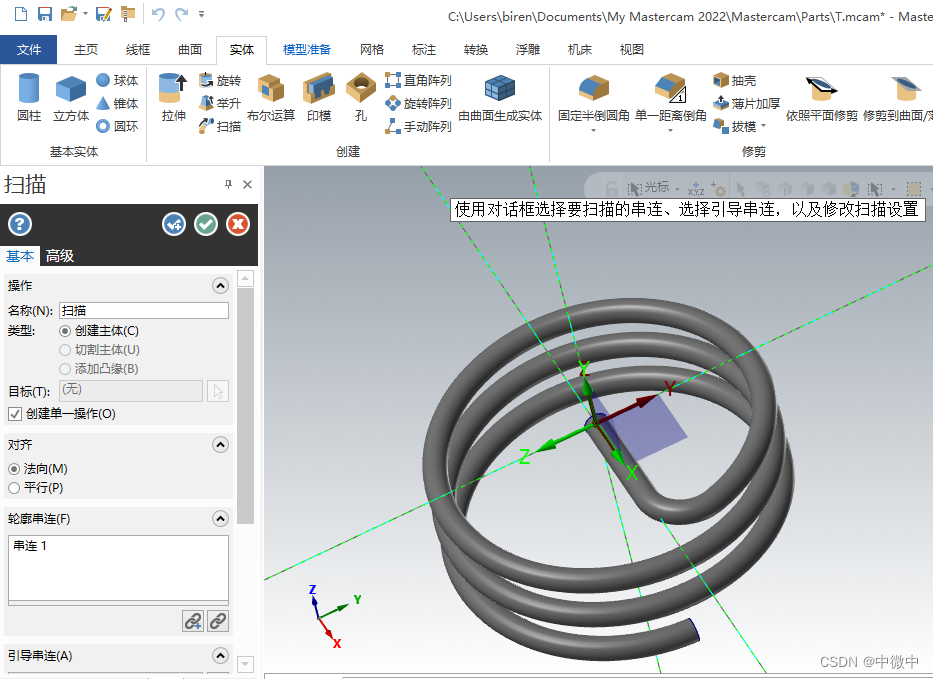Click the Redo arrow icon
Viewport: 933px width, 679px height.
pyautogui.click(x=181, y=14)
